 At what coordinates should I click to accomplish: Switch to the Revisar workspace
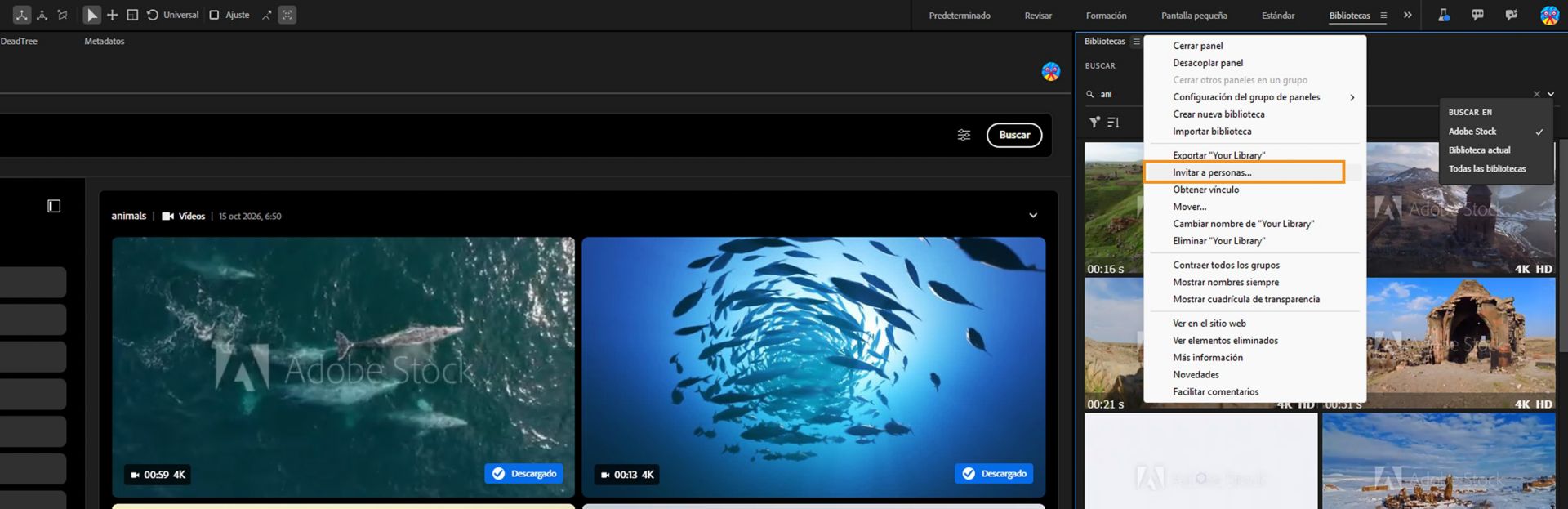[1038, 16]
